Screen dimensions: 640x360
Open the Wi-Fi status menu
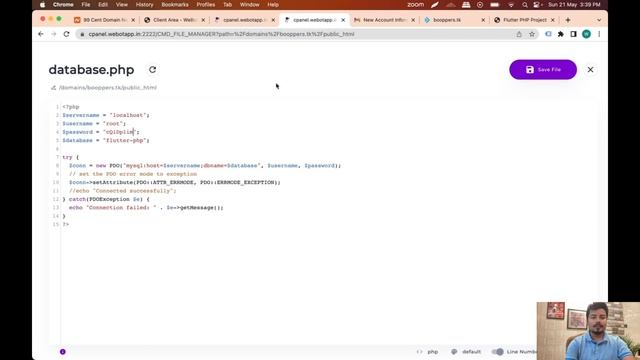[x=511, y=4]
